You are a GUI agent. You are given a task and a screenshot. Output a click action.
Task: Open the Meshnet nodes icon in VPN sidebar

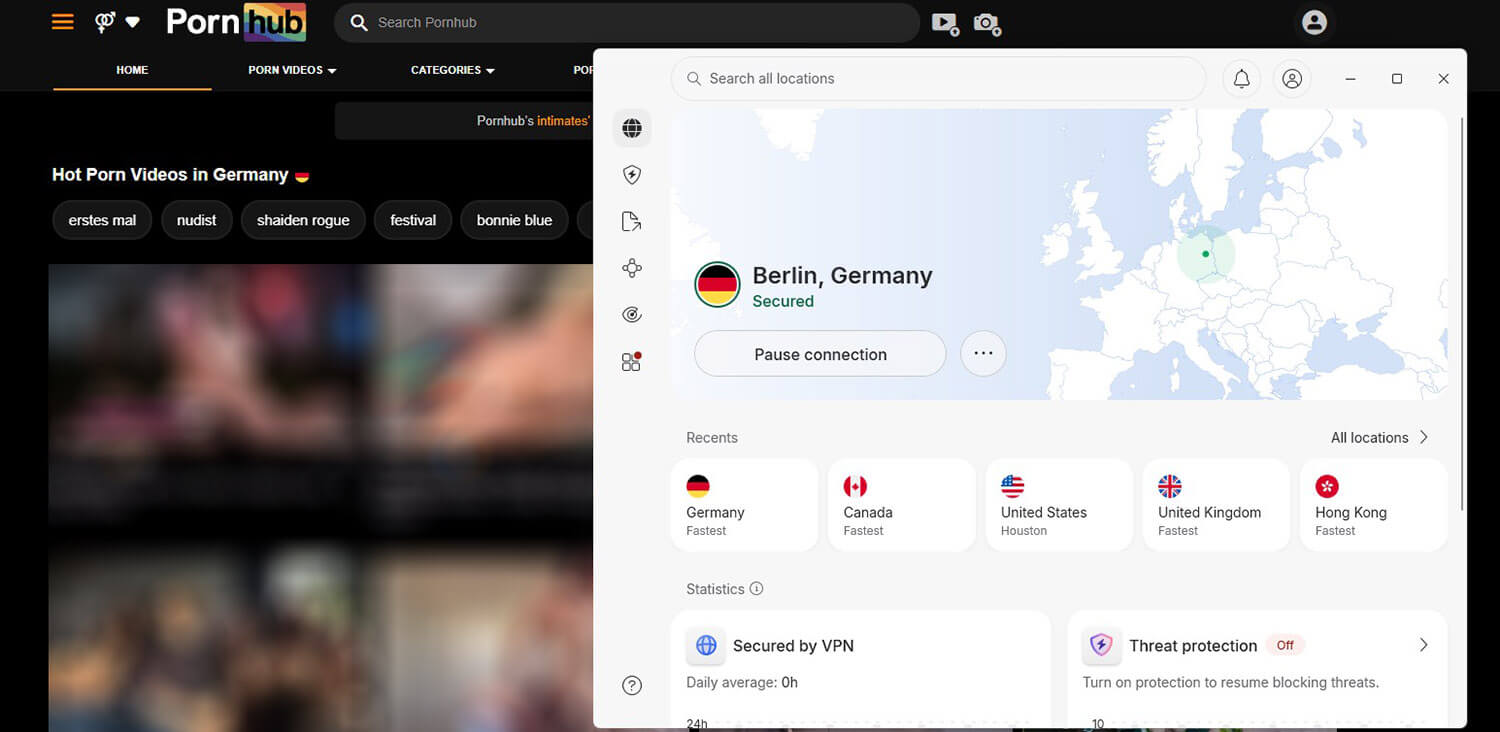tap(631, 268)
